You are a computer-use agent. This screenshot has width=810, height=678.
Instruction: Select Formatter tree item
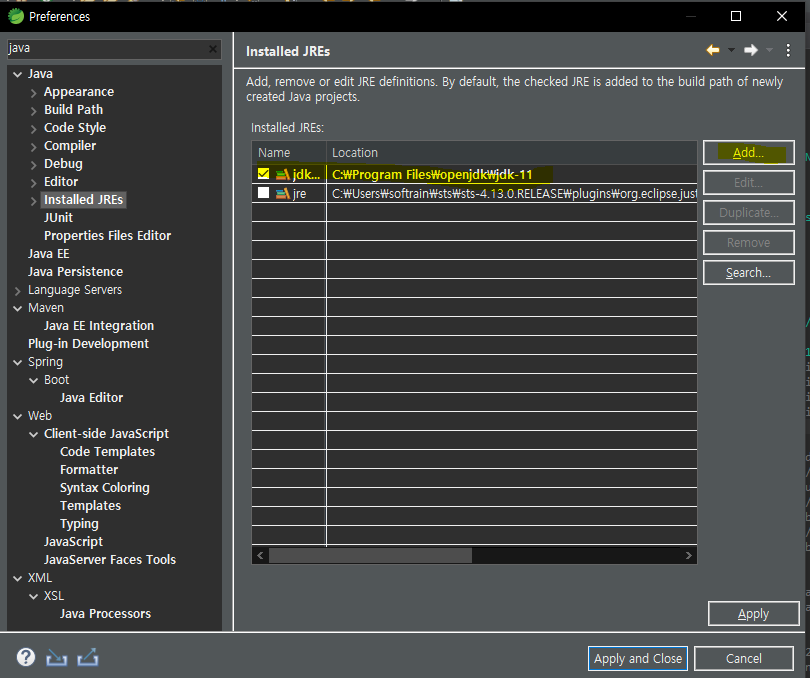(x=89, y=470)
